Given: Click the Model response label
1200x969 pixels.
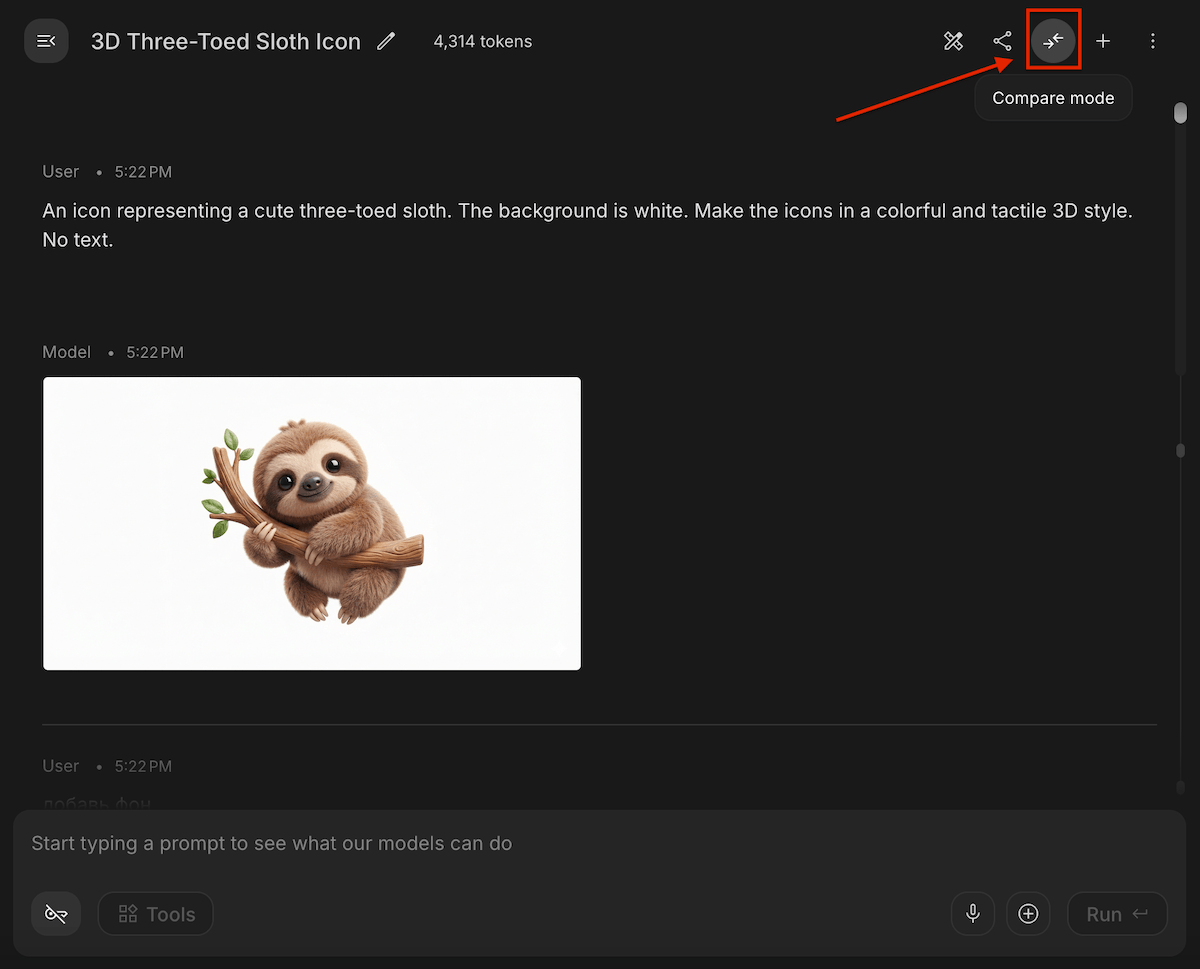Looking at the screenshot, I should point(67,352).
